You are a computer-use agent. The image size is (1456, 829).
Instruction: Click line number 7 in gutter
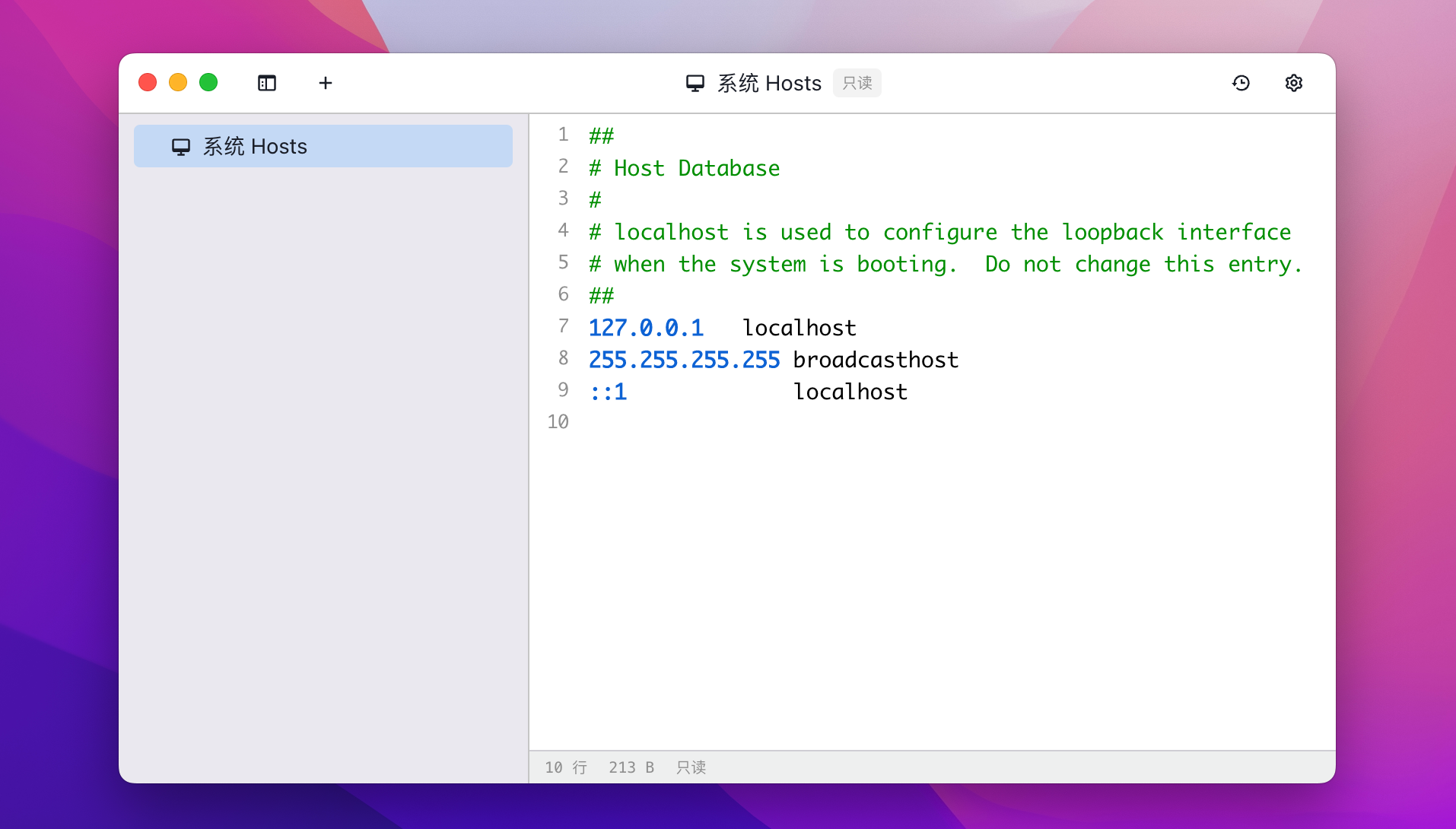click(x=563, y=326)
